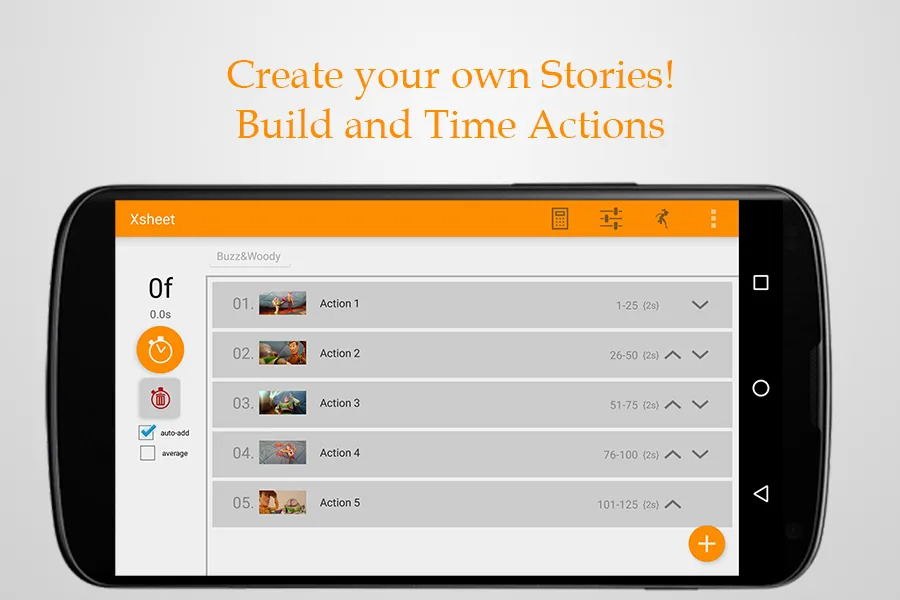Image resolution: width=900 pixels, height=600 pixels.
Task: Tap Android back triangle button
Action: coord(761,494)
